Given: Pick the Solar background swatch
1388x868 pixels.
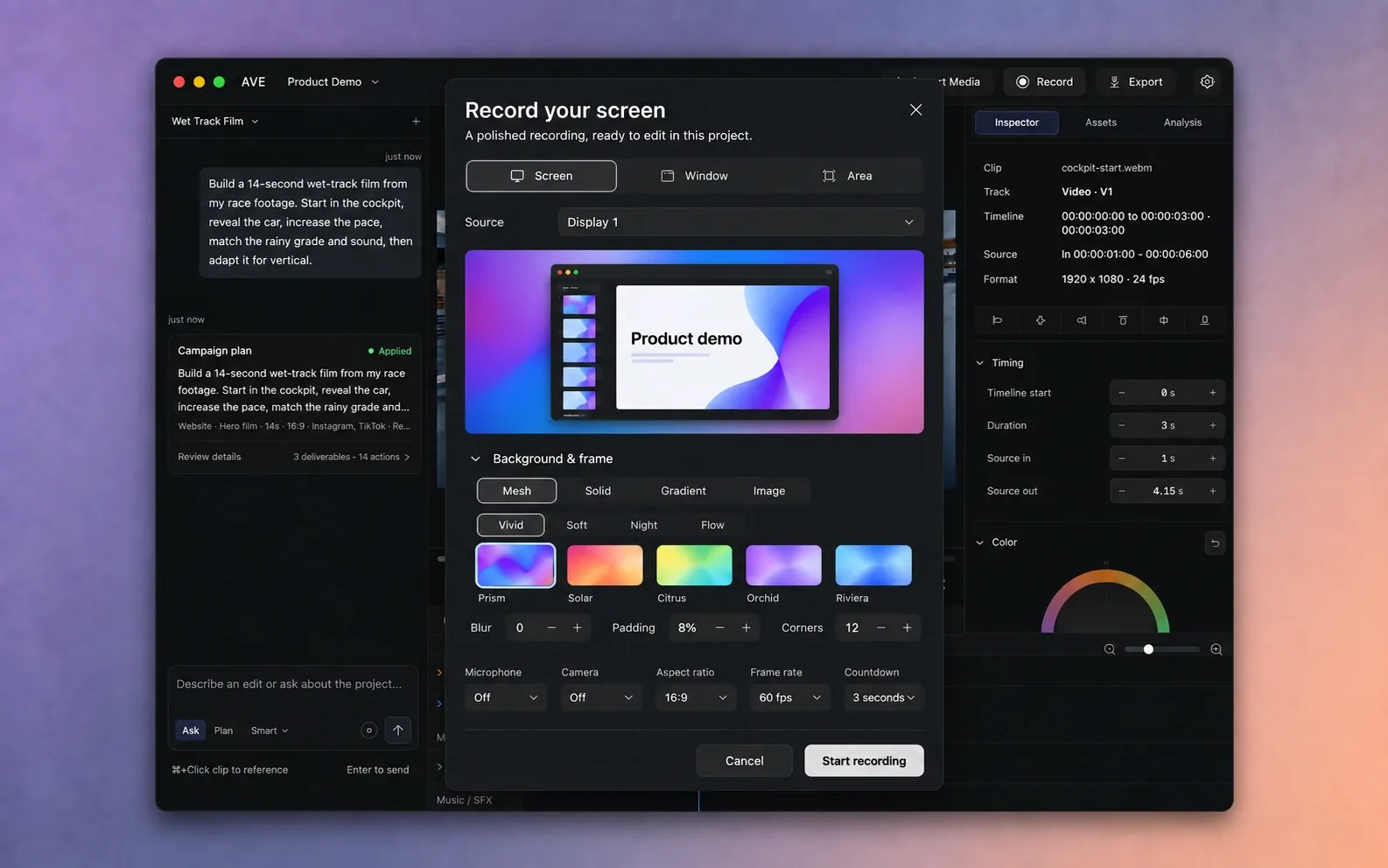Looking at the screenshot, I should coord(605,565).
